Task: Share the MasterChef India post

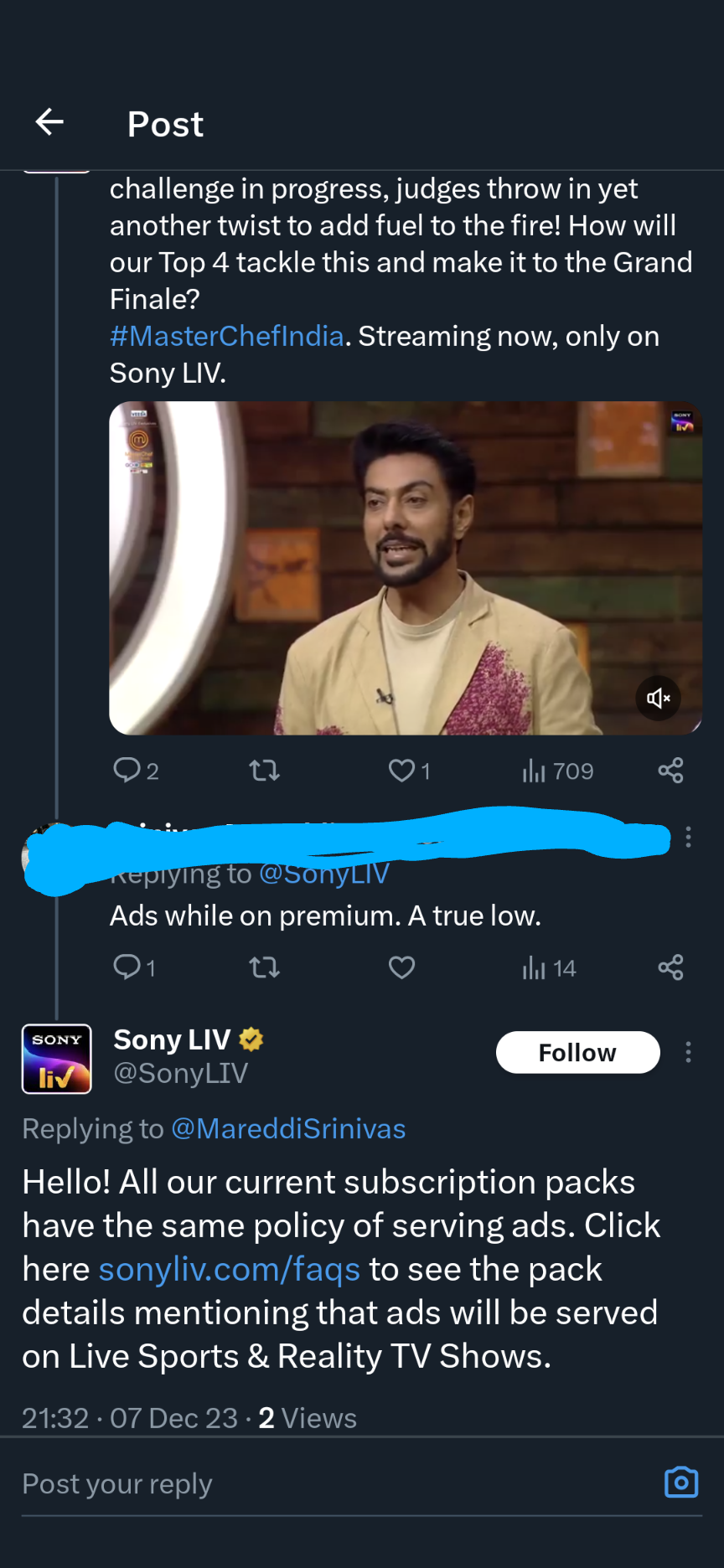Action: (x=670, y=770)
